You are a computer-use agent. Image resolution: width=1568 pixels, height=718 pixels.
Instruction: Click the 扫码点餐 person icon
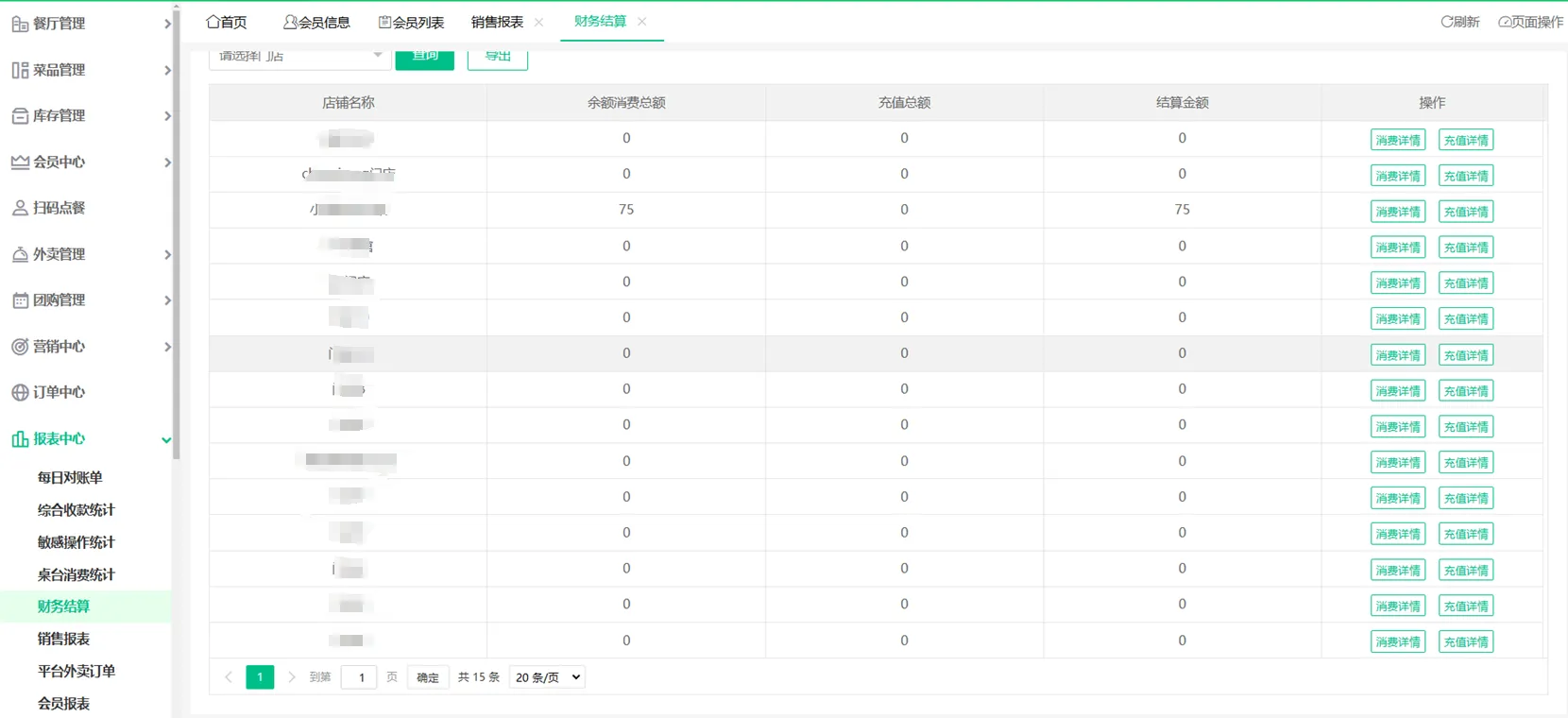(x=20, y=208)
